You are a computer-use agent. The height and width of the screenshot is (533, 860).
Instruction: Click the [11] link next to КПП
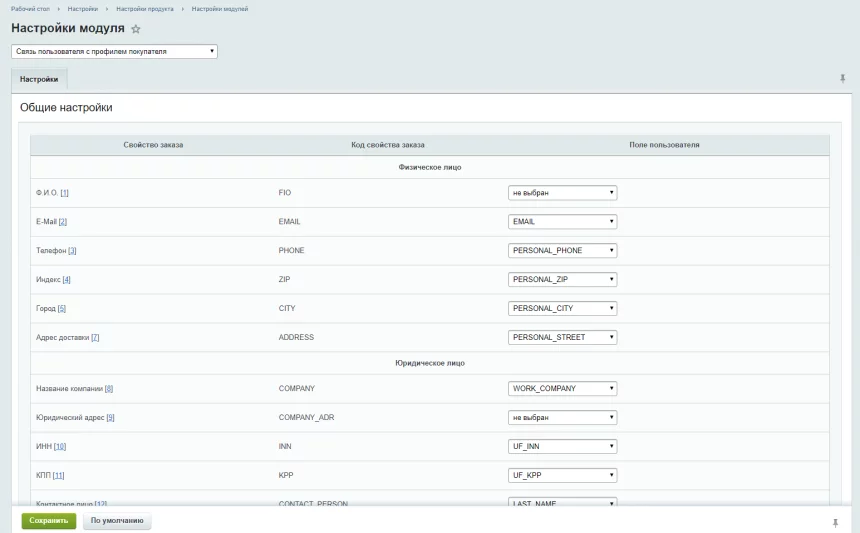pos(58,475)
